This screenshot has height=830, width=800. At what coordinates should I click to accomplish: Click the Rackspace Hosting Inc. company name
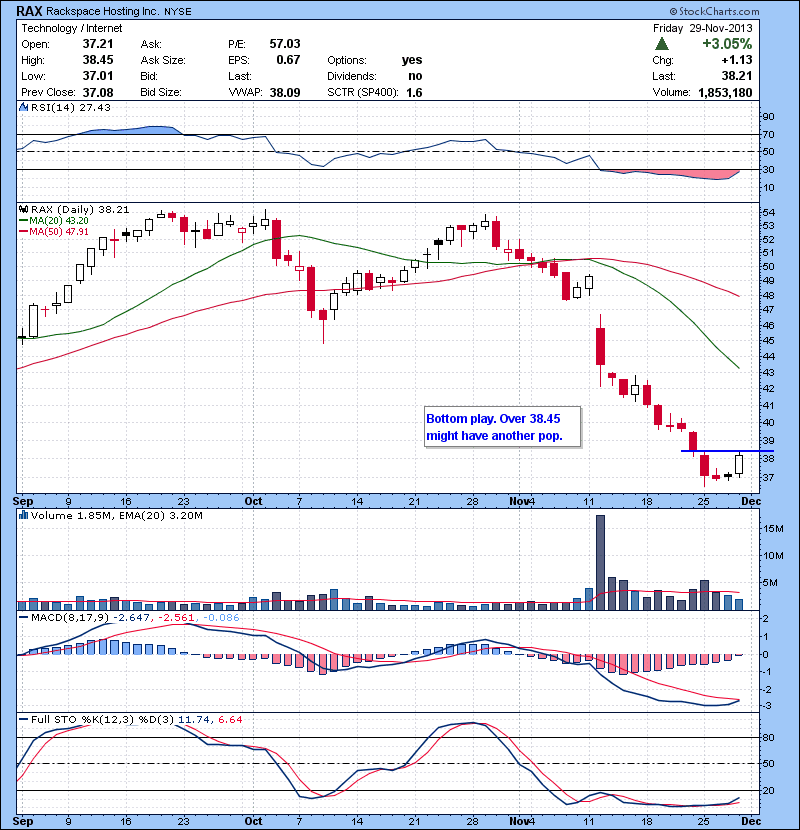click(103, 11)
